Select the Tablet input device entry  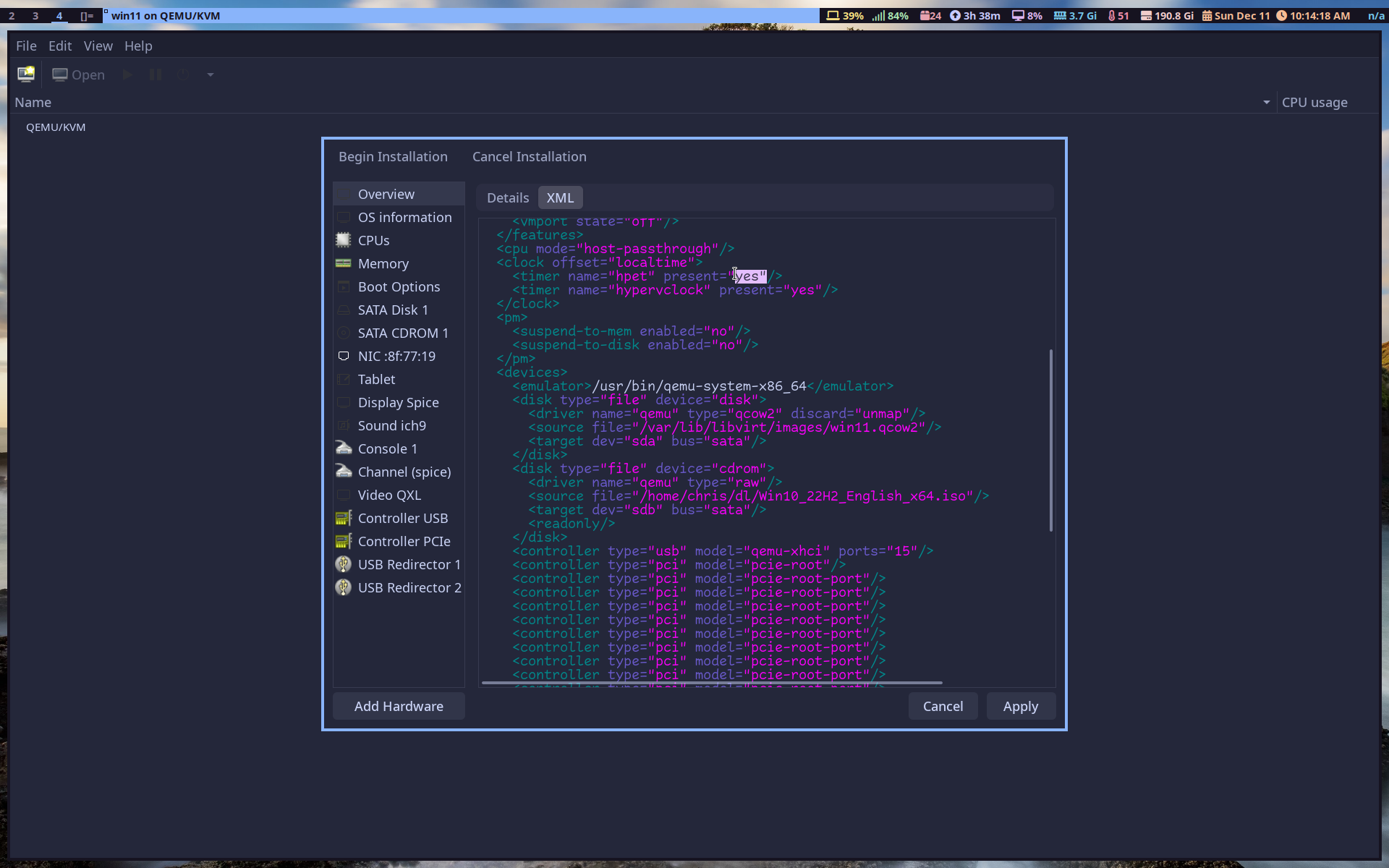click(x=399, y=379)
